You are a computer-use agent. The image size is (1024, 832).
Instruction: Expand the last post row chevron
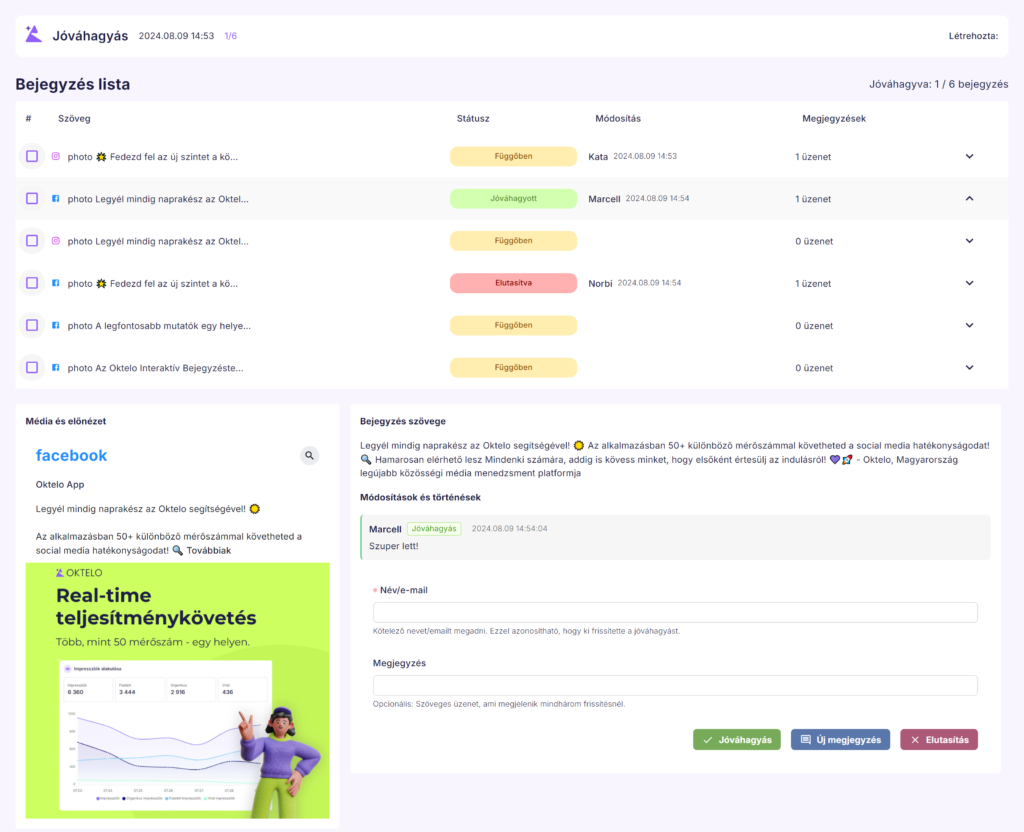coord(969,367)
